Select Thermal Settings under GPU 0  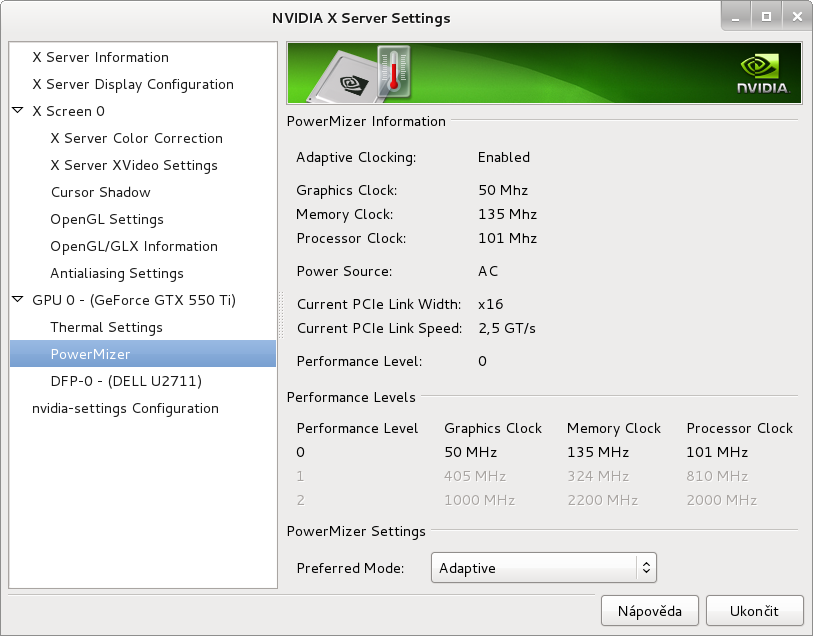click(x=106, y=327)
